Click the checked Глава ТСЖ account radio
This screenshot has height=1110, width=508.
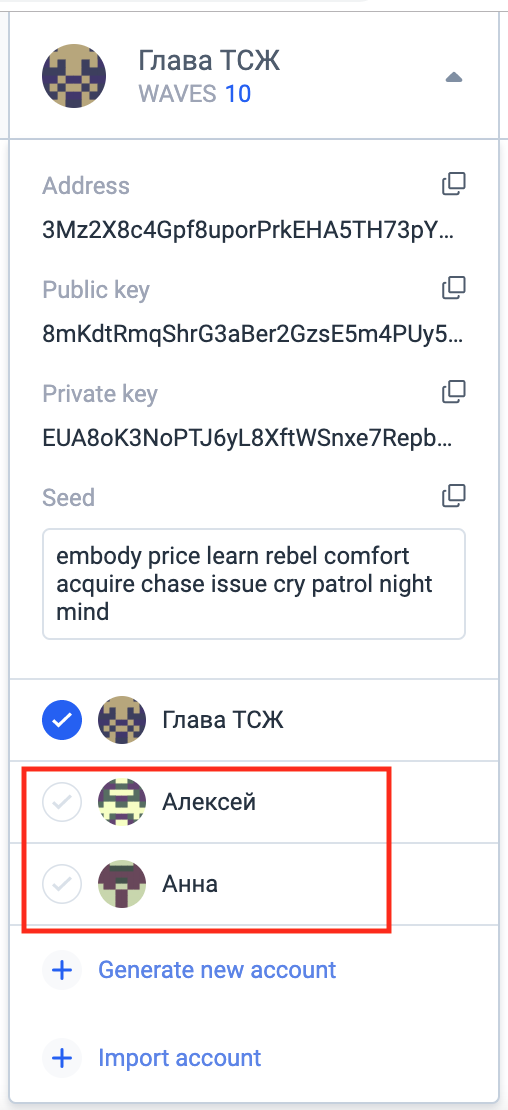point(62,721)
